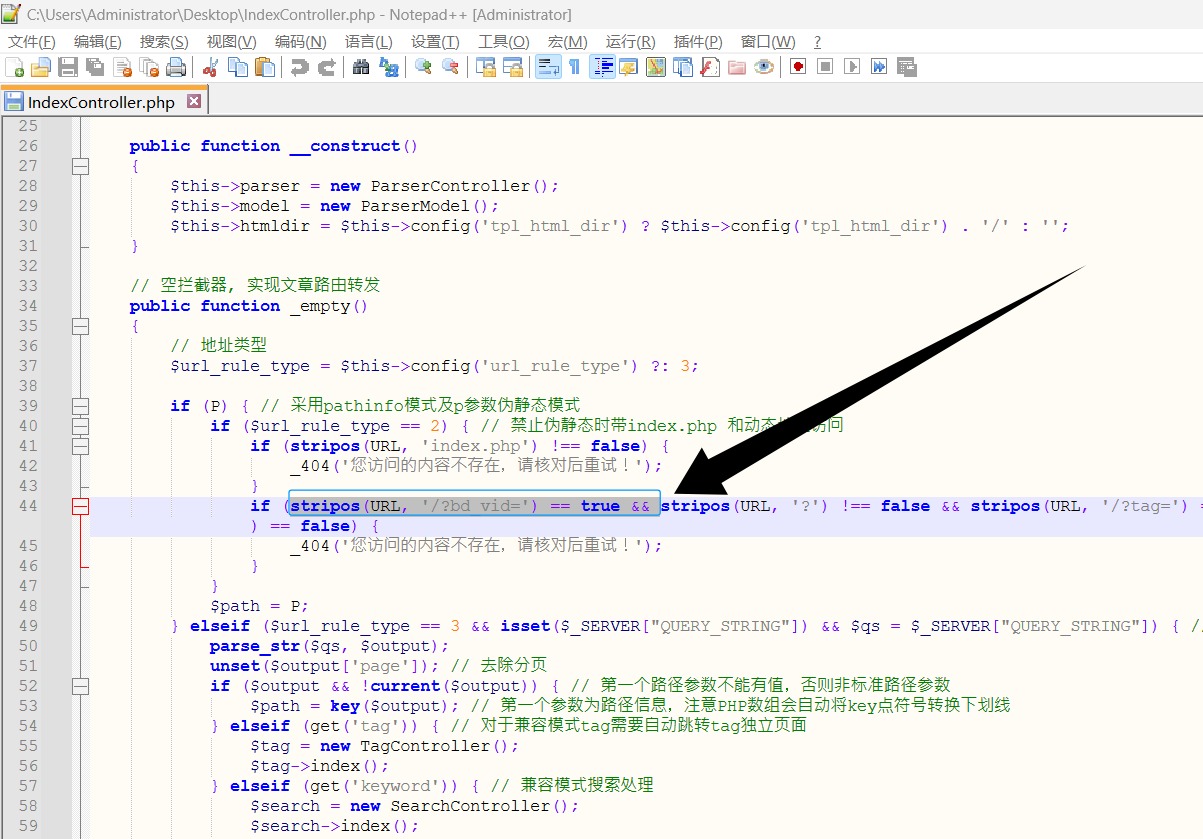Open Folder as Workspace icon
Image resolution: width=1203 pixels, height=839 pixels.
737,67
